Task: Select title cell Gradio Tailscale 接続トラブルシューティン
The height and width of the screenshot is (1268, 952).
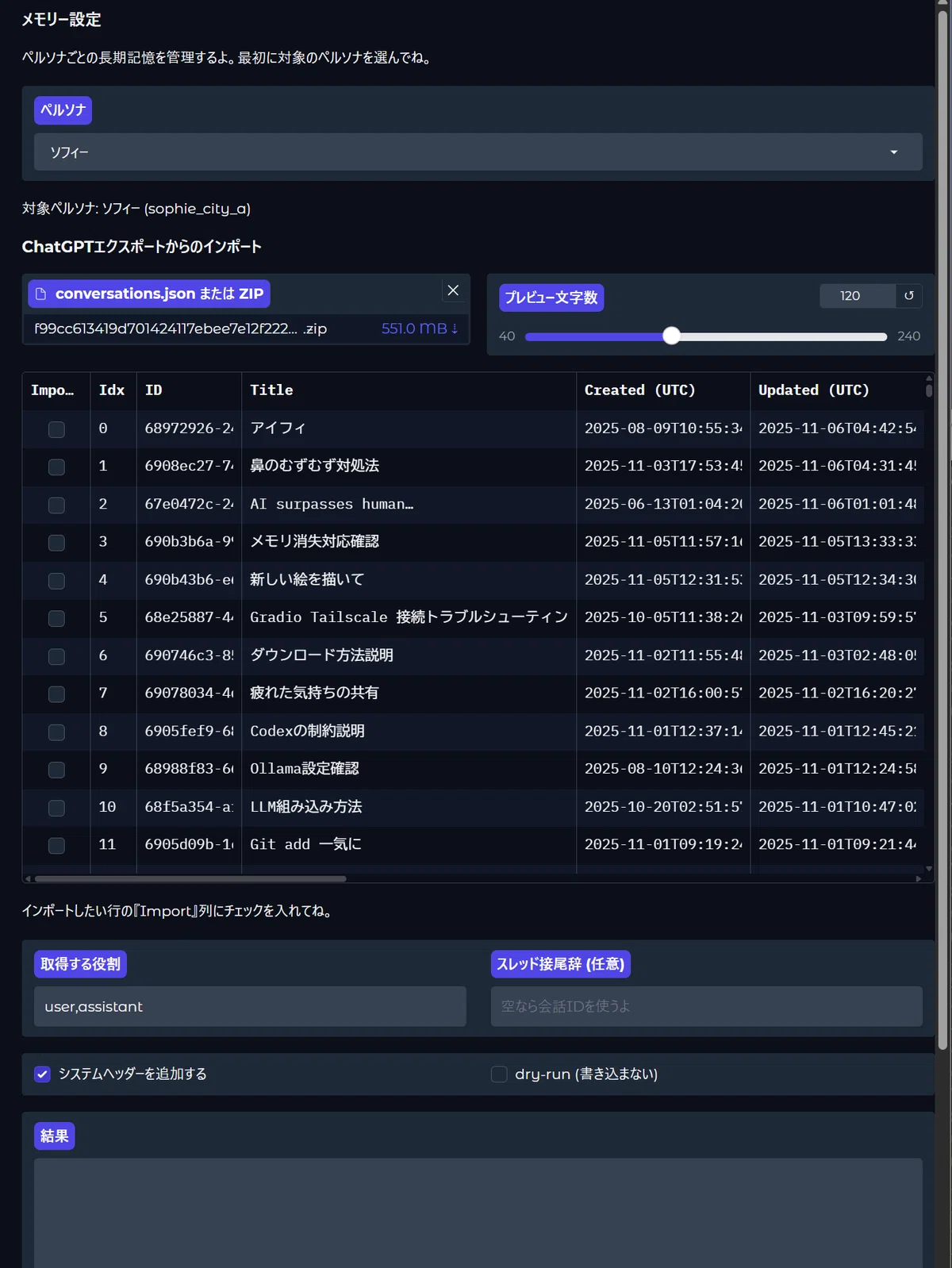Action: (x=409, y=617)
